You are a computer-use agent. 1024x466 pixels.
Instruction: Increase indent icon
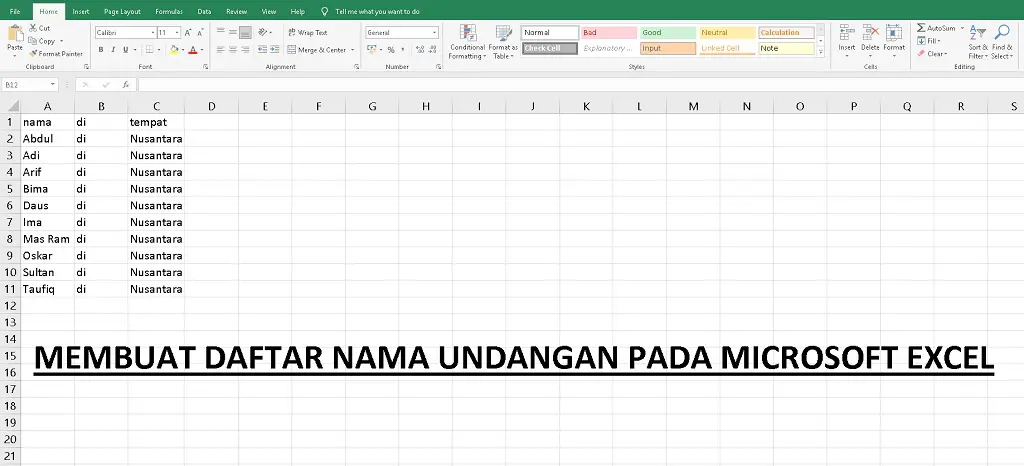[x=274, y=50]
